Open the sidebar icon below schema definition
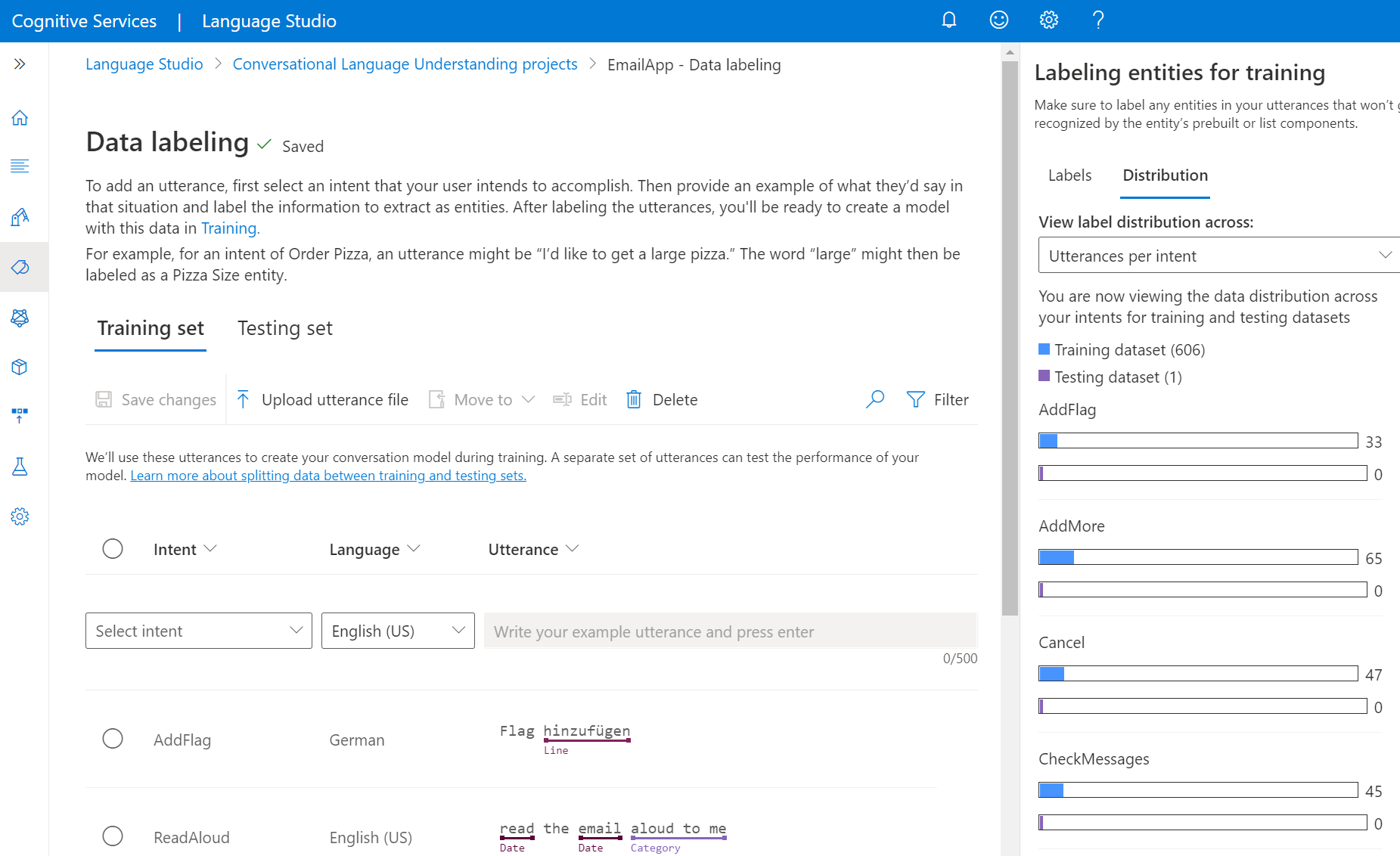 (x=20, y=217)
